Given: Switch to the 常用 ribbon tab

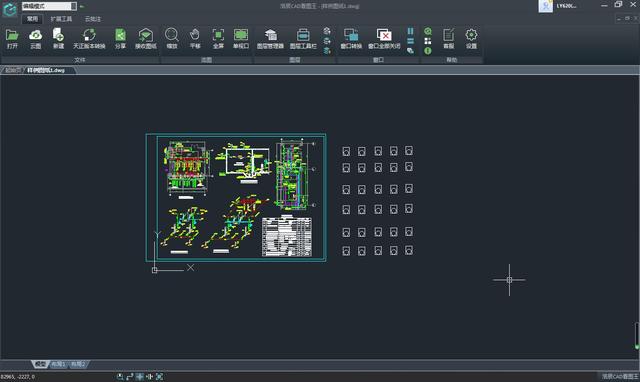Looking at the screenshot, I should click(32, 19).
